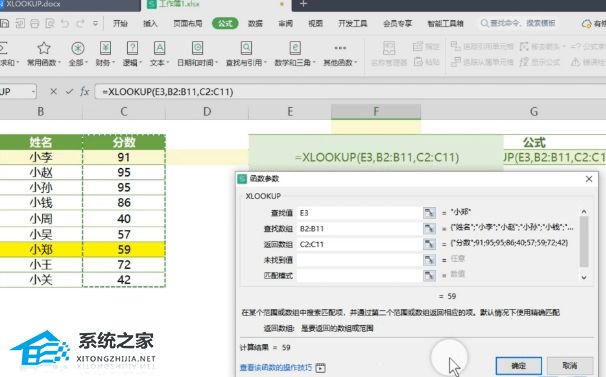Image resolution: width=606 pixels, height=377 pixels.
Task: Open the 页面布局 ribbon tab
Action: pos(188,24)
